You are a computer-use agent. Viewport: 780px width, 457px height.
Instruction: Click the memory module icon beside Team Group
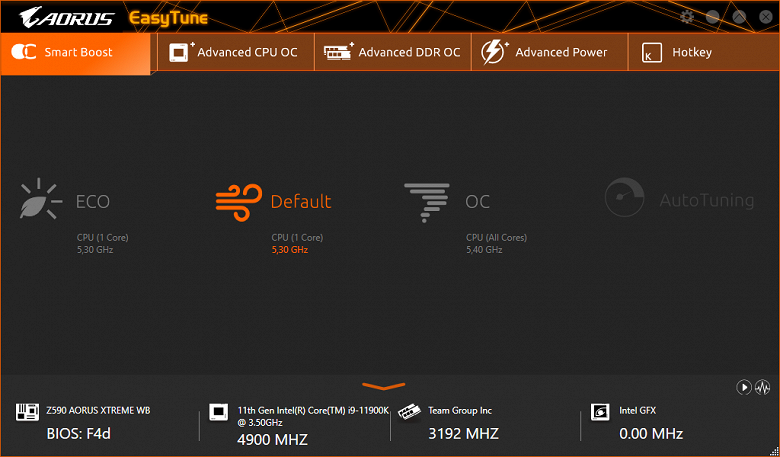tap(409, 413)
